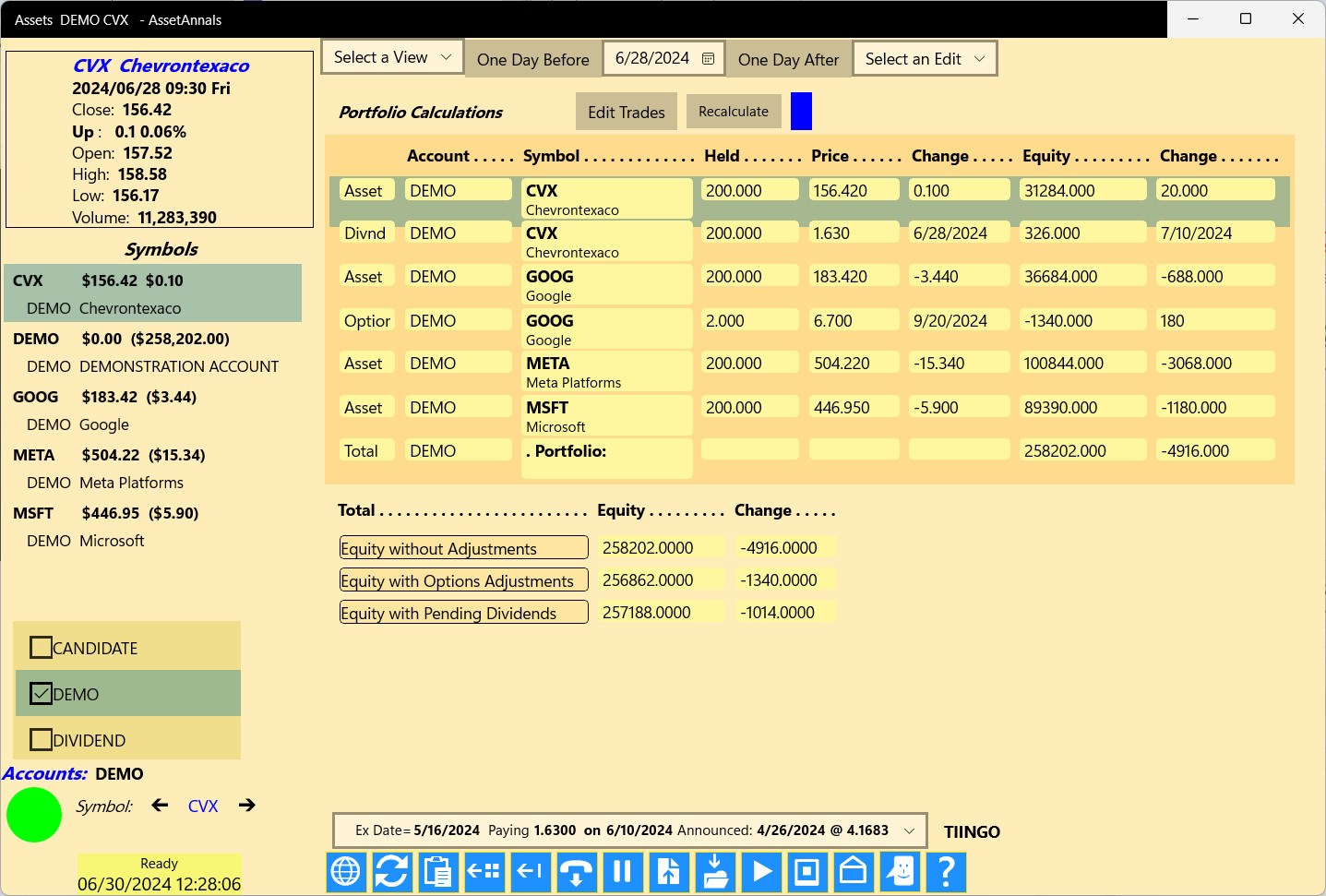Viewport: 1326px width, 896px height.
Task: Click CVX equity field 31284.000
Action: pos(1083,190)
